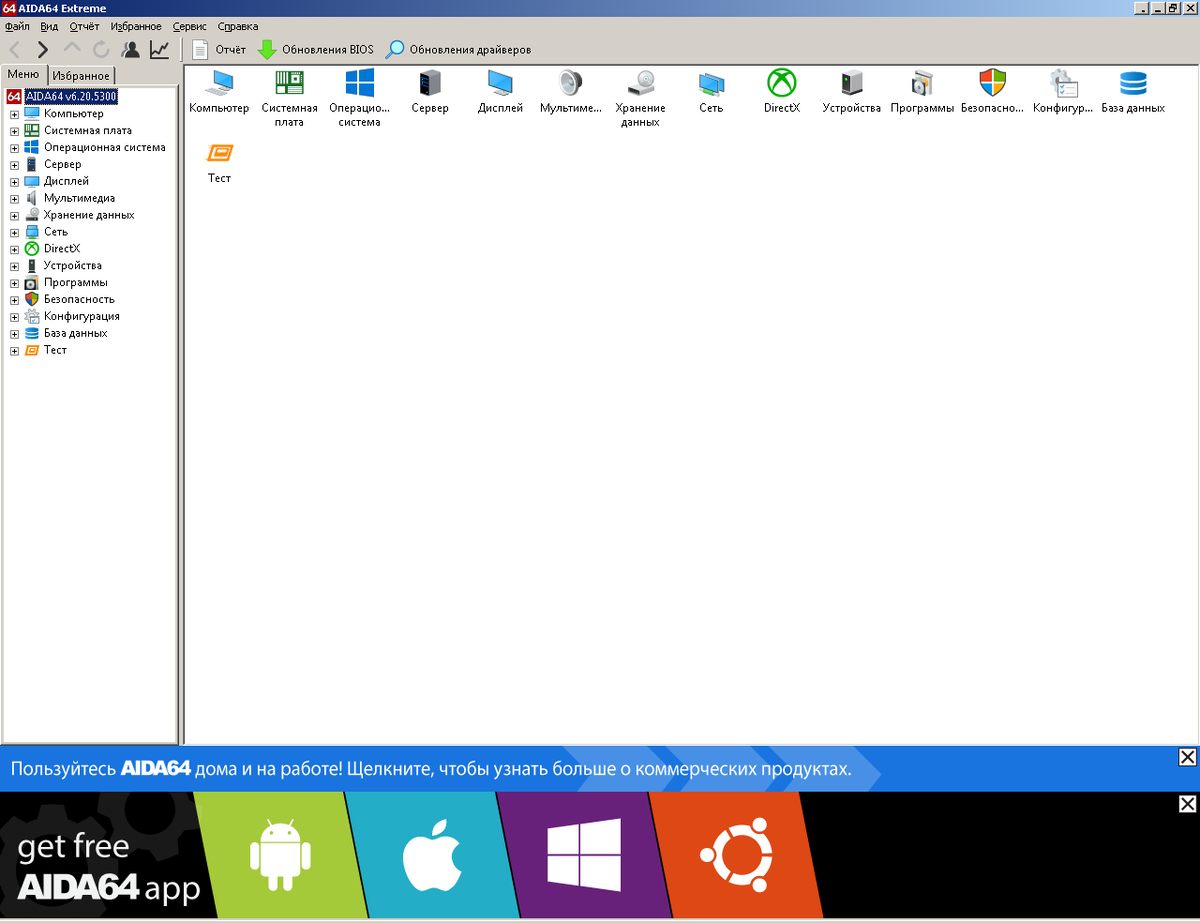The height and width of the screenshot is (923, 1200).
Task: Click the Forward arrow in toolbar
Action: tap(42, 49)
